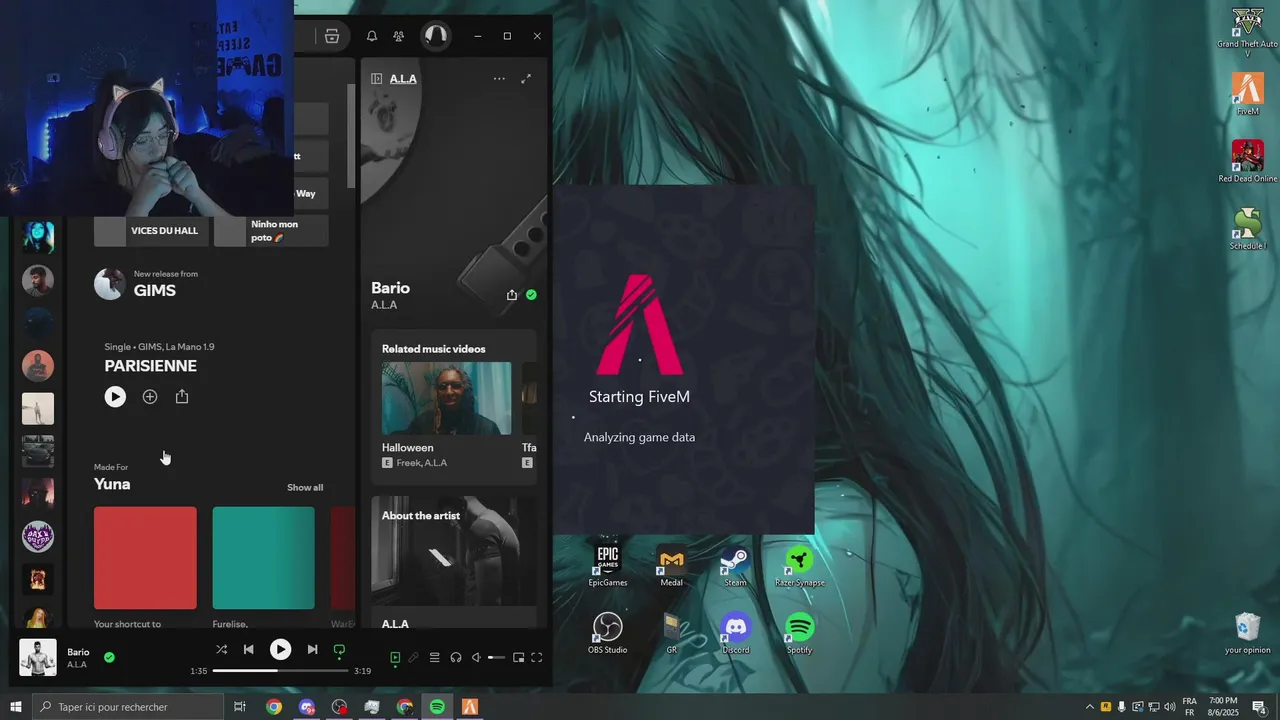Screen dimensions: 1280x720
Task: Open the Spotify profile avatar menu
Action: point(435,36)
